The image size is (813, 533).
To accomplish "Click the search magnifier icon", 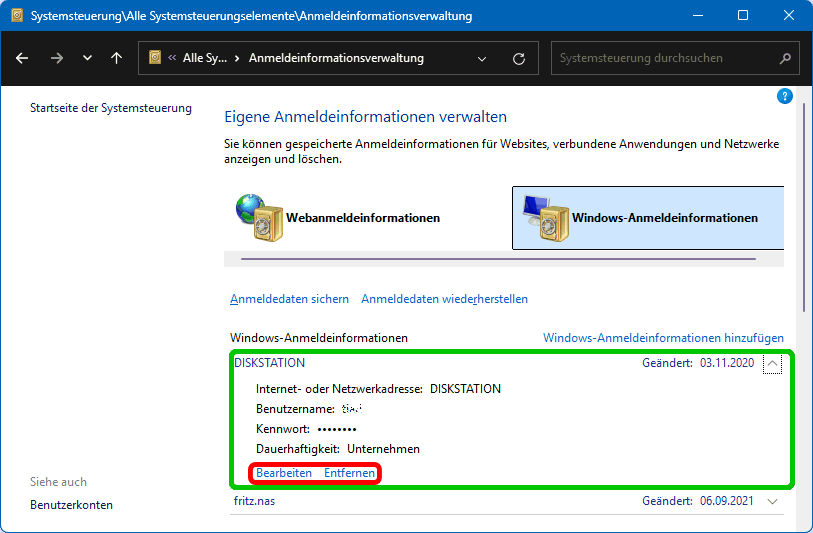I will 785,58.
